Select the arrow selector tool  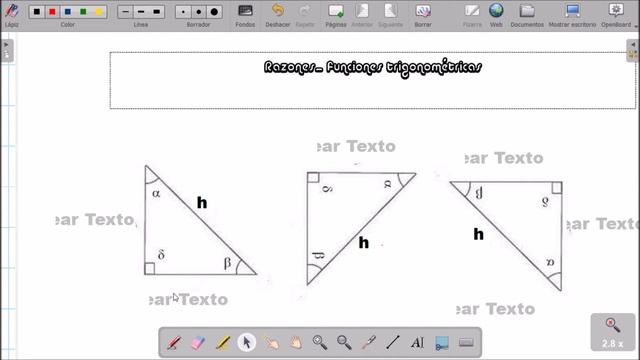pyautogui.click(x=247, y=342)
